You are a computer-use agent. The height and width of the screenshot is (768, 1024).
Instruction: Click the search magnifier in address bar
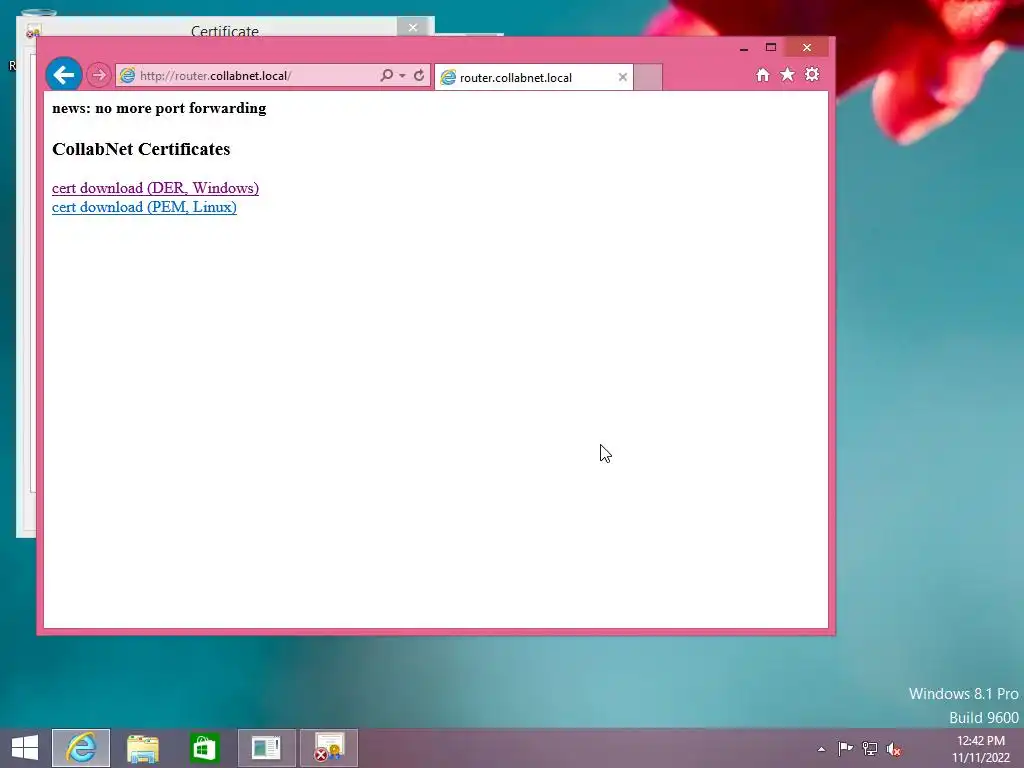tap(387, 75)
